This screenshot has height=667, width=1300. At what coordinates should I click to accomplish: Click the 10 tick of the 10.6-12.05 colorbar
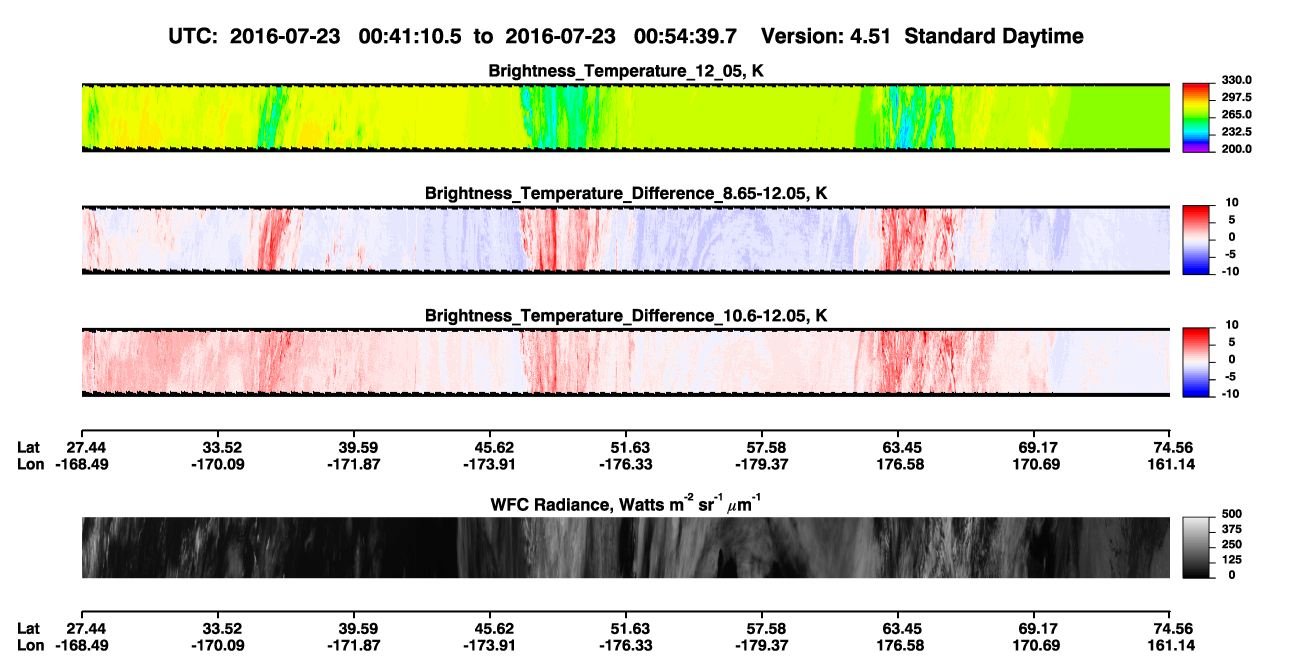[x=1231, y=325]
